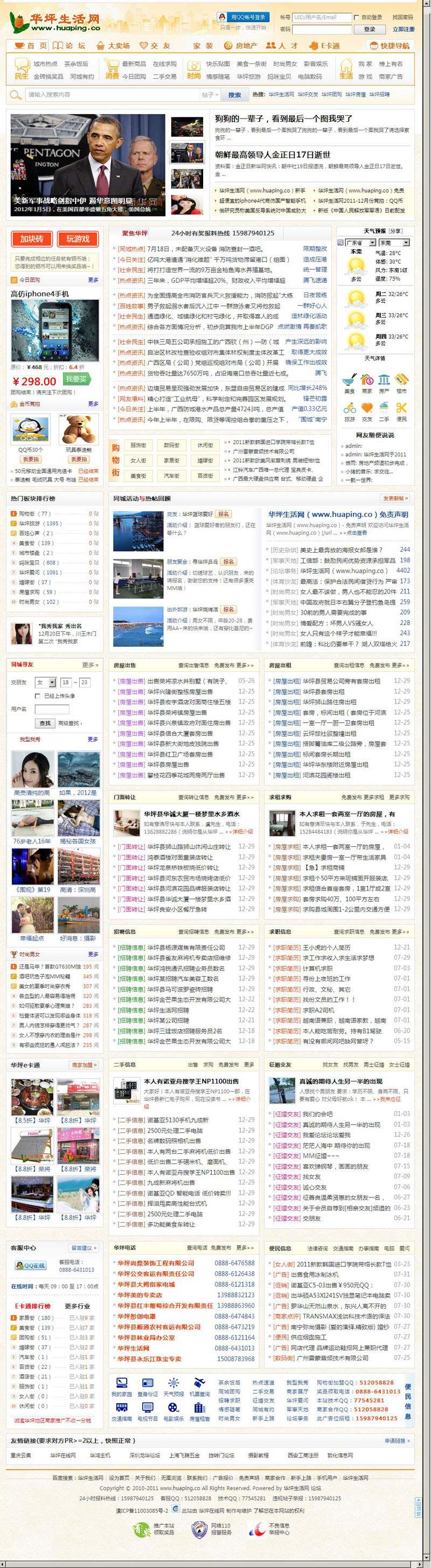
Task: Open the 立即注册 register link
Action: pyautogui.click(x=403, y=29)
